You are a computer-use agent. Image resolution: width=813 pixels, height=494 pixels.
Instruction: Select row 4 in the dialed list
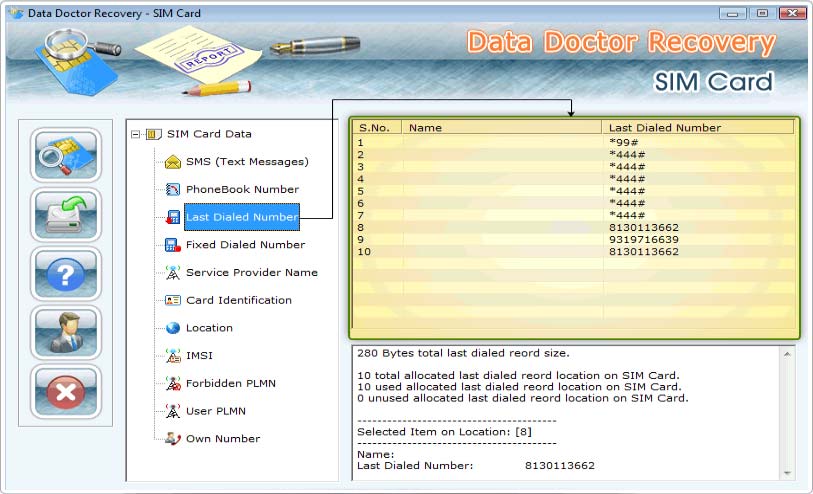[573, 179]
